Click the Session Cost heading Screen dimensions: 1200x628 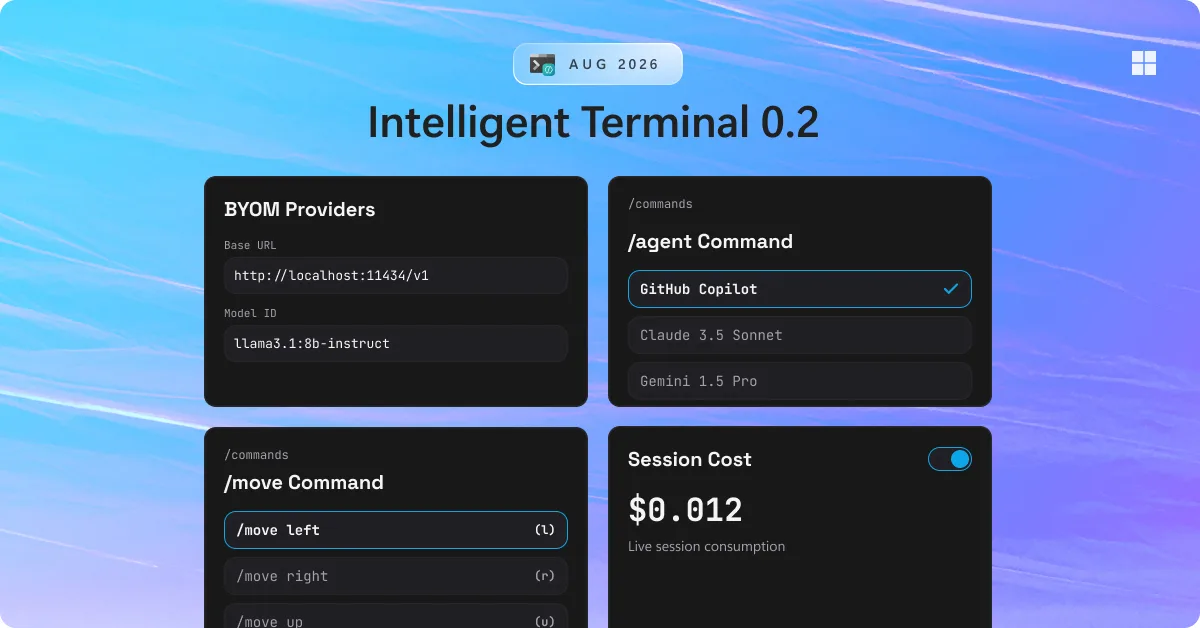690,459
